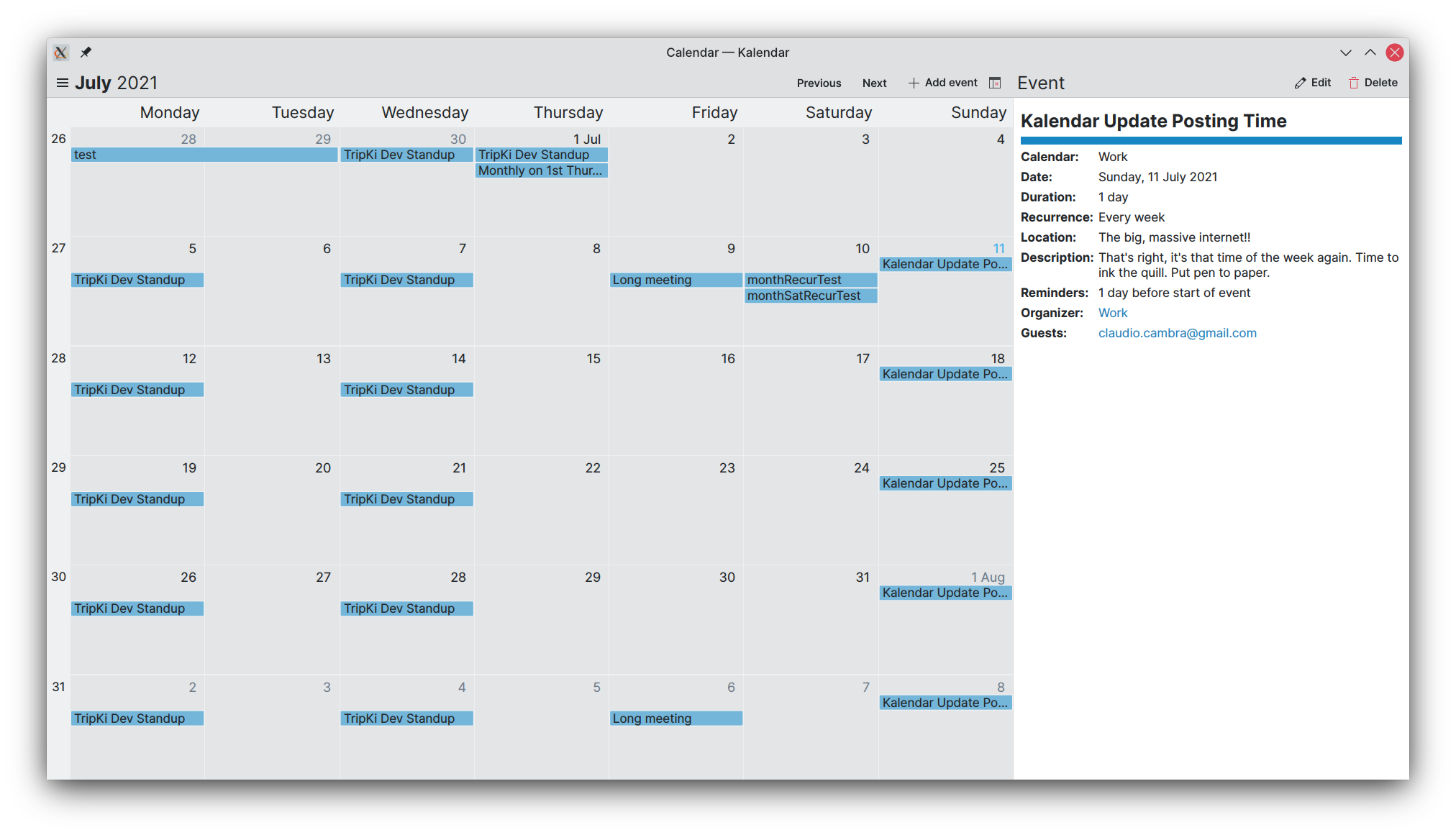
Task: Click the highlighted day number 11
Action: 999,249
